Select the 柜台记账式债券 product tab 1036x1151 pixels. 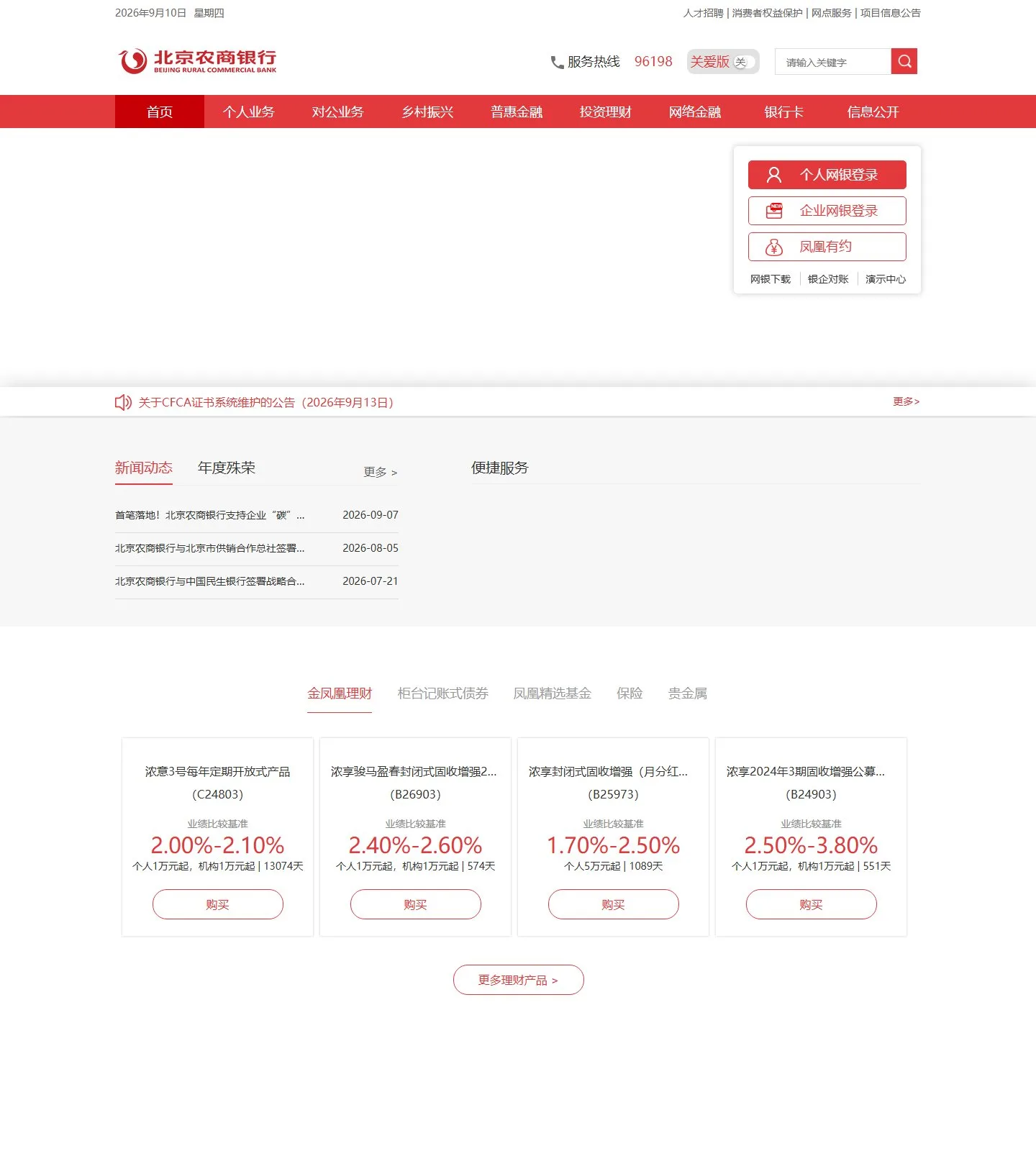443,693
